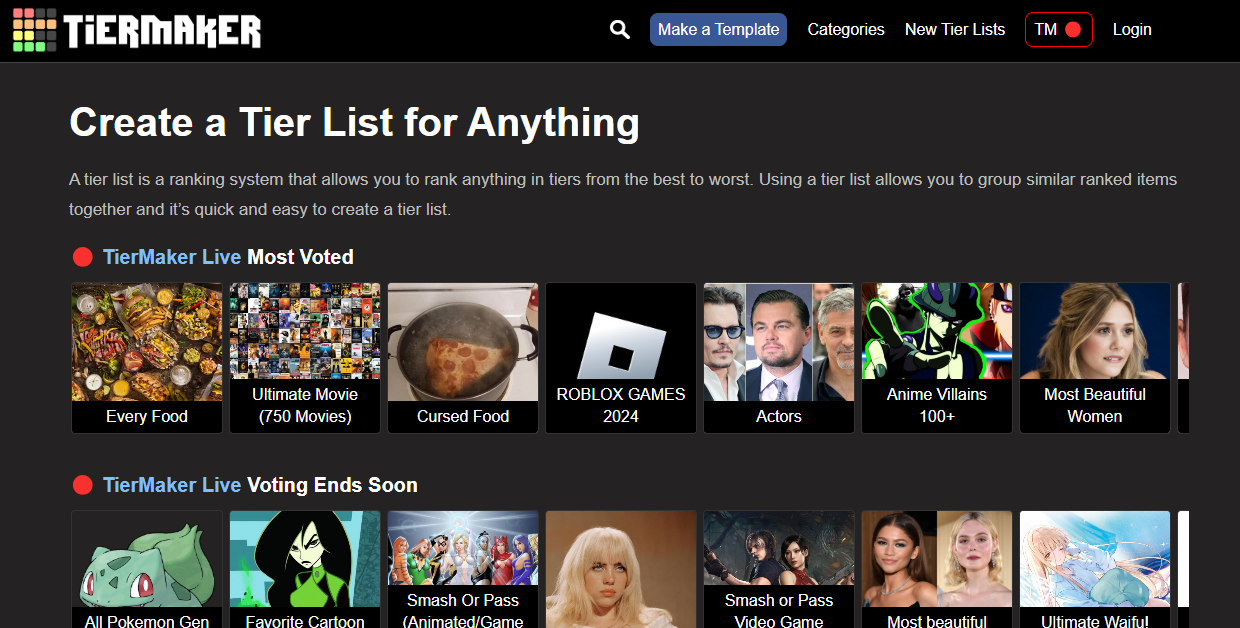Image resolution: width=1240 pixels, height=628 pixels.
Task: Open the TM live button
Action: point(1058,30)
